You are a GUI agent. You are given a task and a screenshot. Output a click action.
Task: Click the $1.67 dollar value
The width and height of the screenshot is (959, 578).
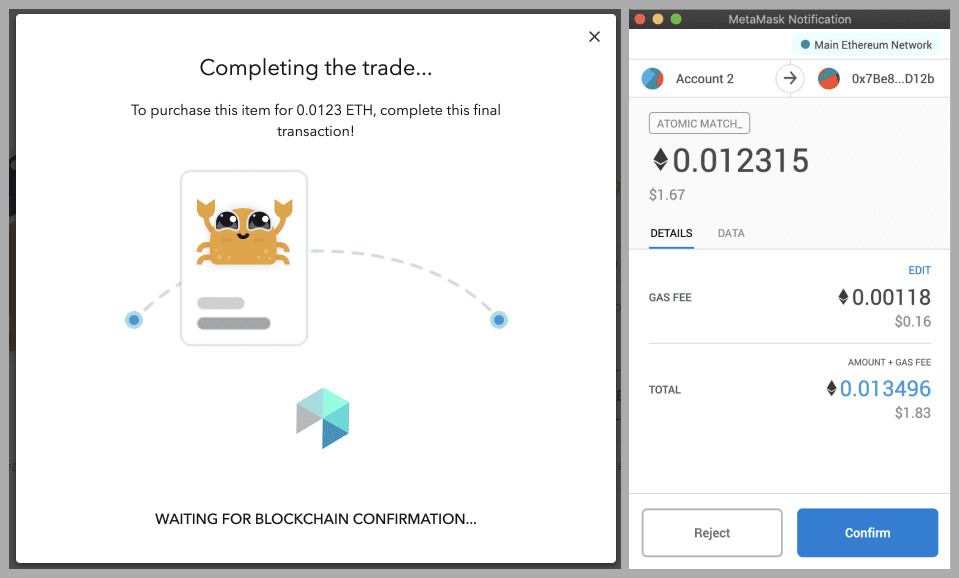[x=667, y=195]
